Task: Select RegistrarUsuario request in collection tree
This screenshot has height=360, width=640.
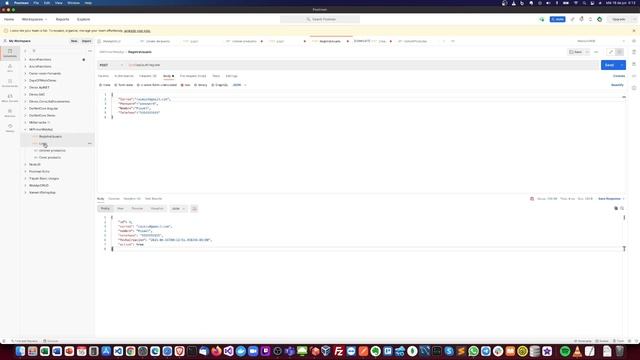Action: 50,136
